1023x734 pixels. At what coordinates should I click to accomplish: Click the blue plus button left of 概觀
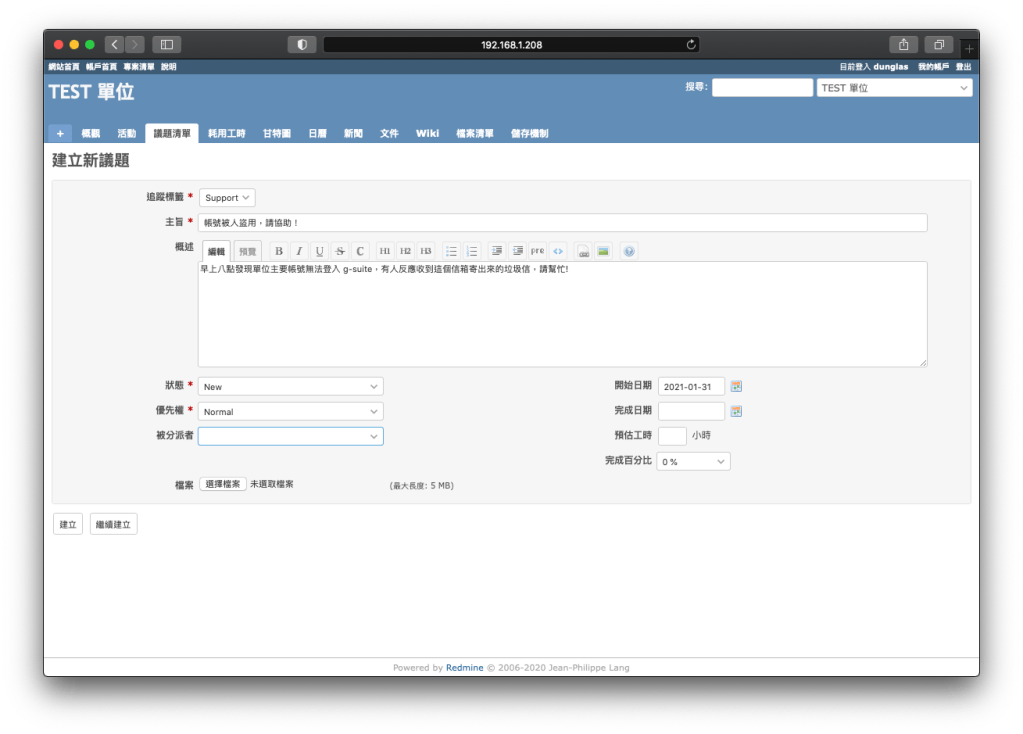coord(59,133)
